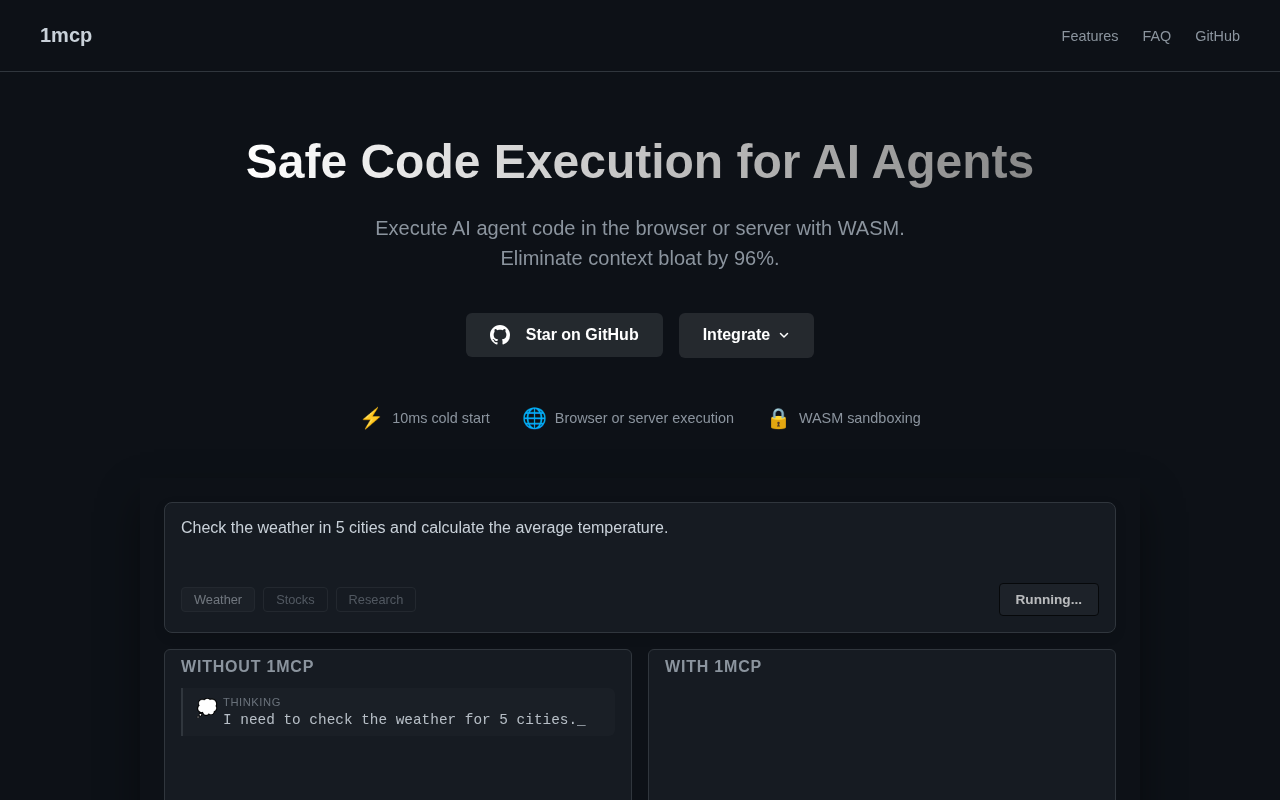
Task: Click the 1mcp logo
Action: pos(66,35)
